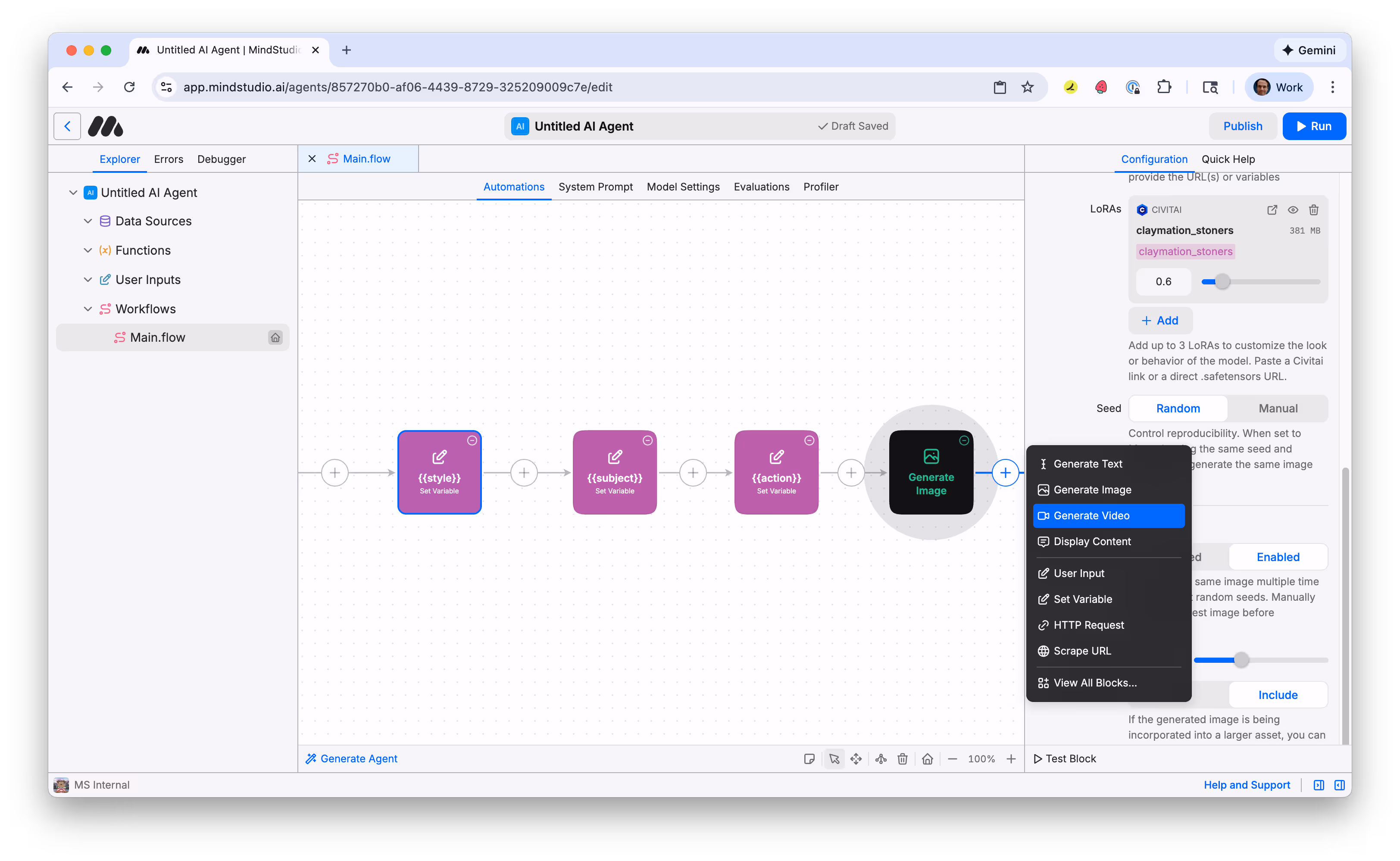Click the trash icon in the canvas toolbar
1400x861 pixels.
902,758
